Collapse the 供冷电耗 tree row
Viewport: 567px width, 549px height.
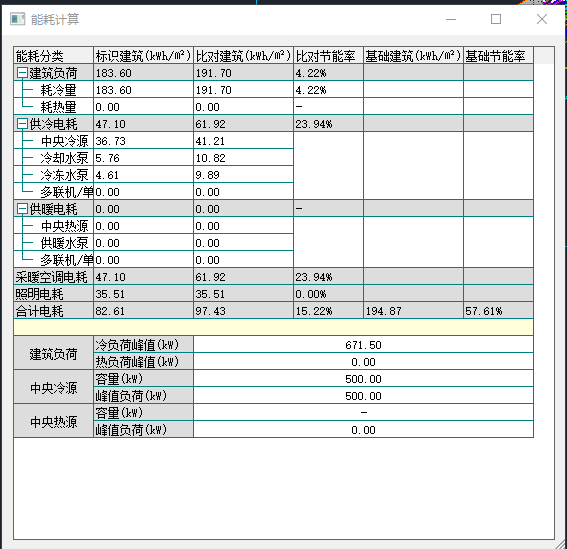click(22, 124)
